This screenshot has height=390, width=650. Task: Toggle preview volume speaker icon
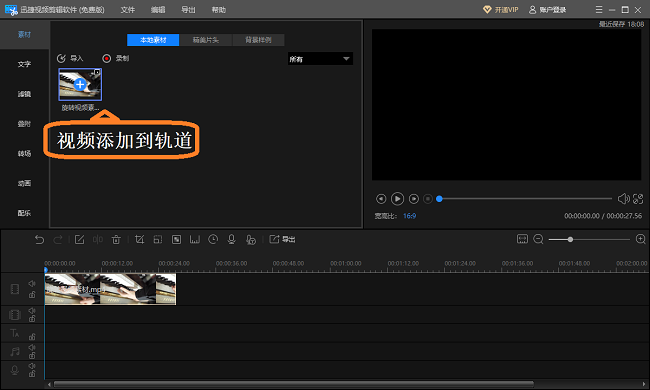[623, 199]
